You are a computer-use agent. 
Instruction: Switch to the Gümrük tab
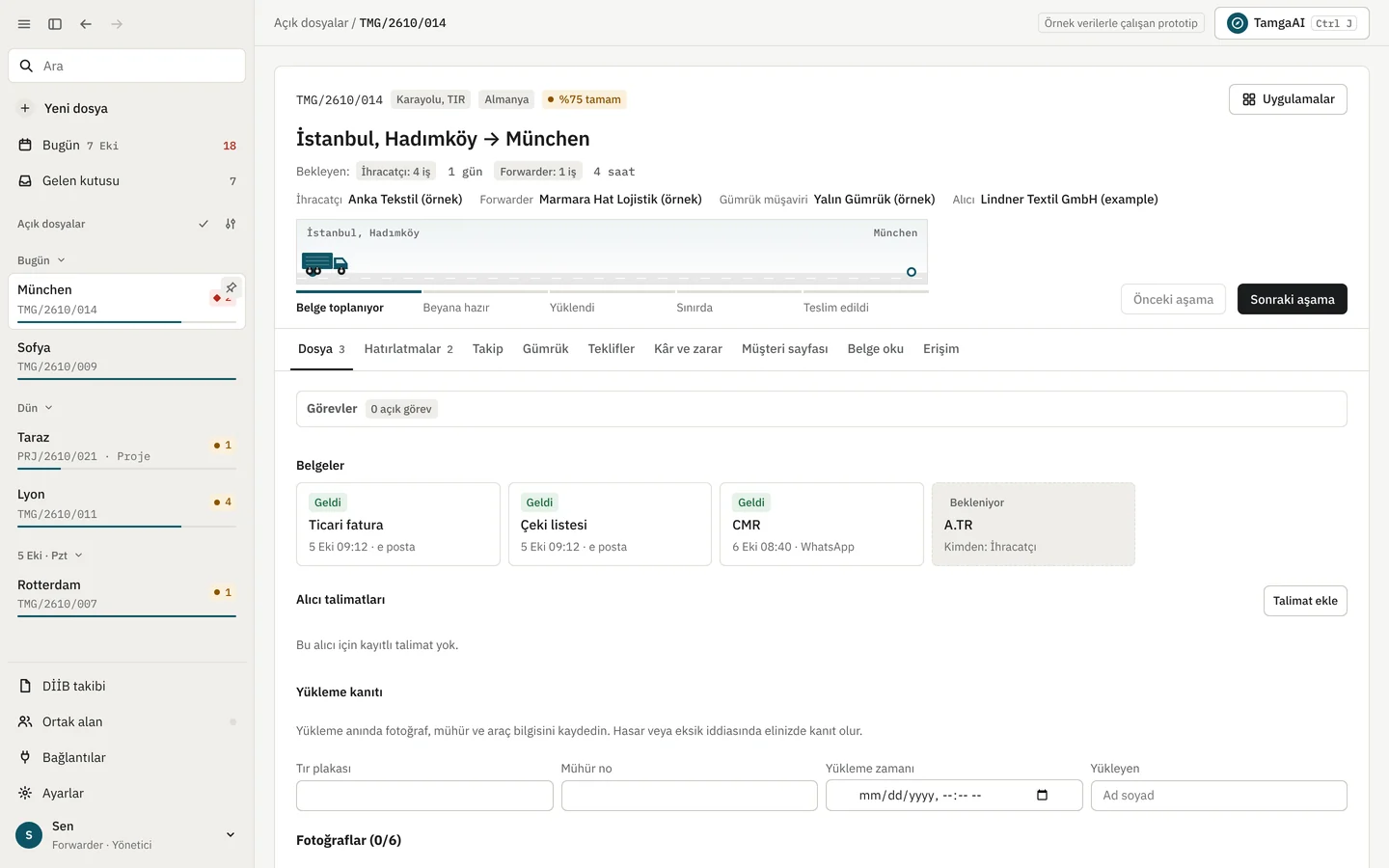[545, 349]
